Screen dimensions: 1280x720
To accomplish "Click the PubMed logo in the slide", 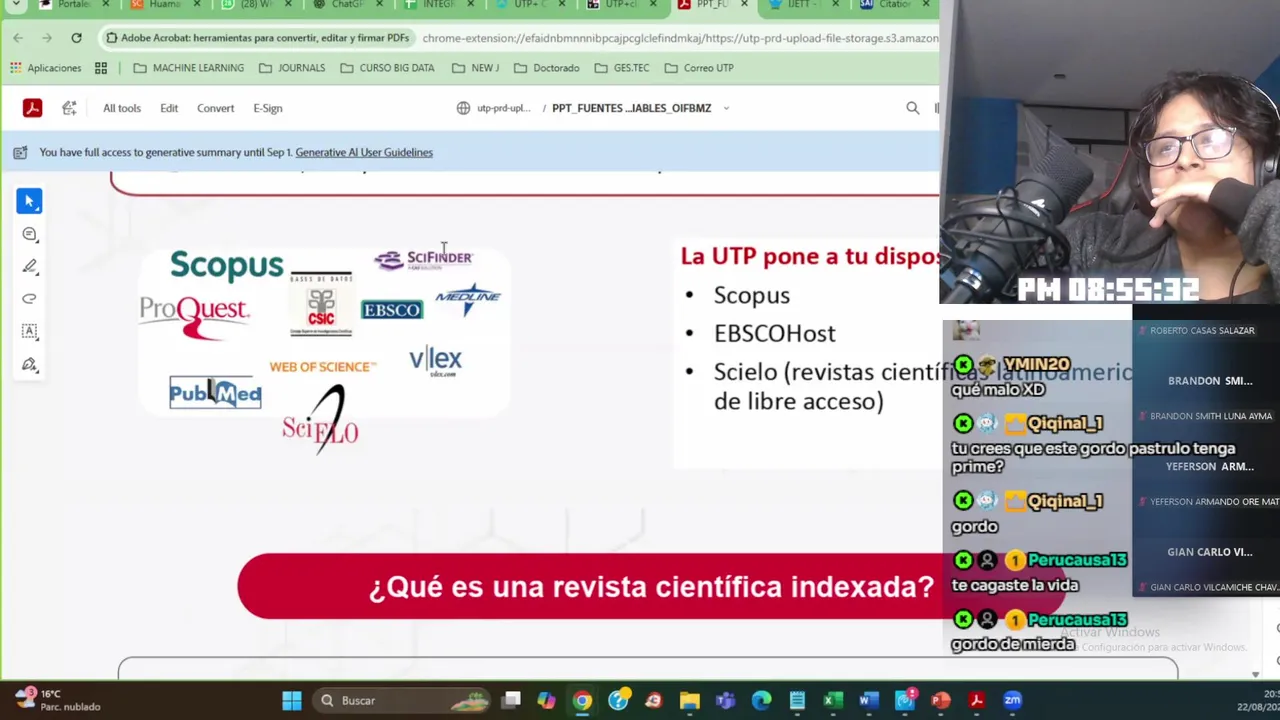I will (215, 393).
